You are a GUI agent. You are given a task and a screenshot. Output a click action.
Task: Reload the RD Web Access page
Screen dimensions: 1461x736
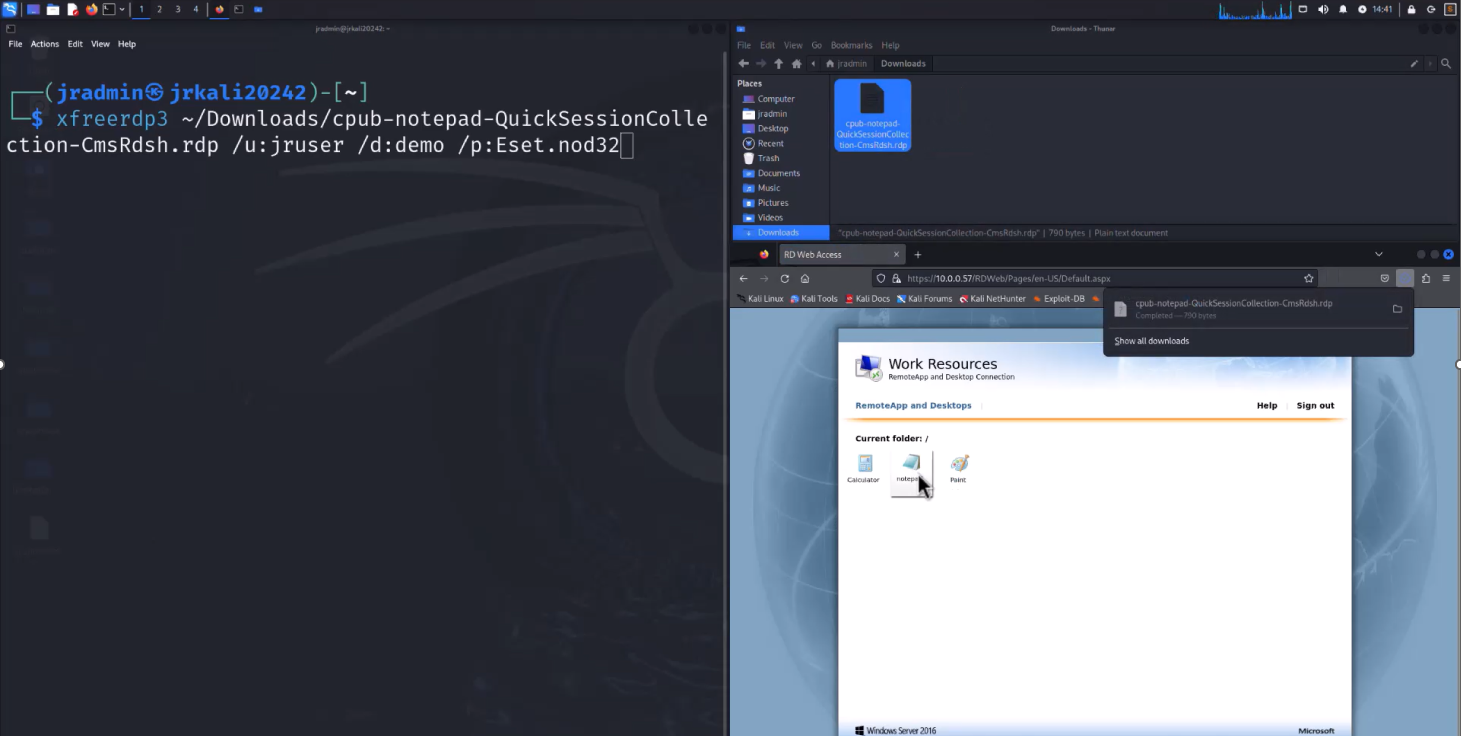click(785, 278)
